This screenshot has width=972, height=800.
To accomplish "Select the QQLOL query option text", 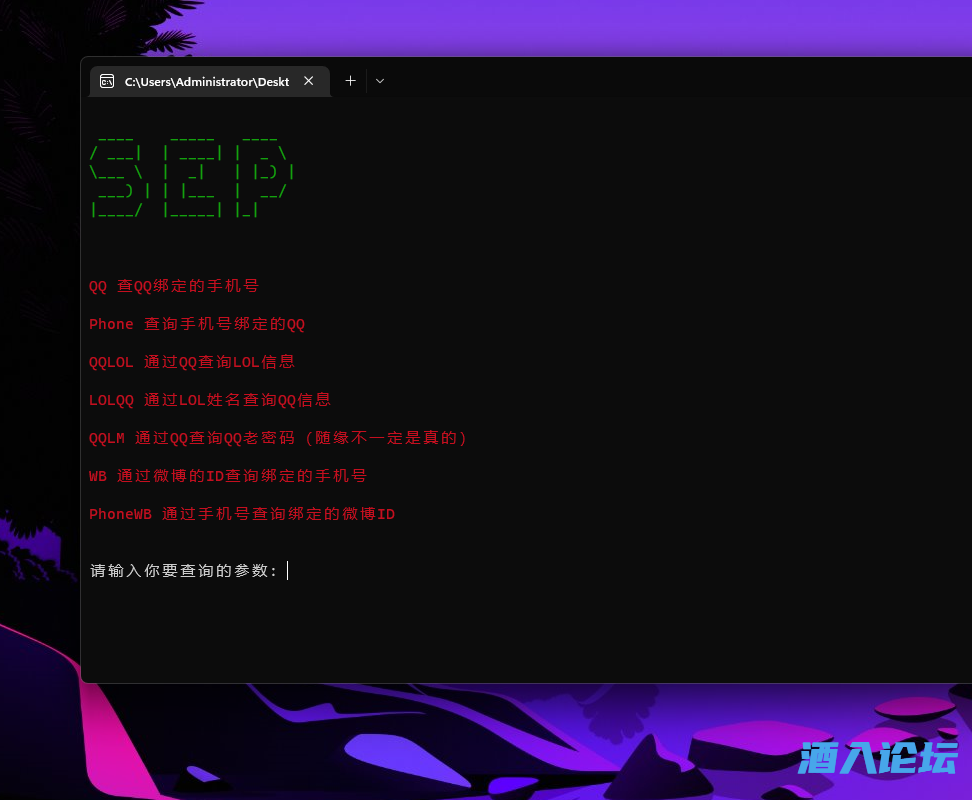I will (190, 362).
